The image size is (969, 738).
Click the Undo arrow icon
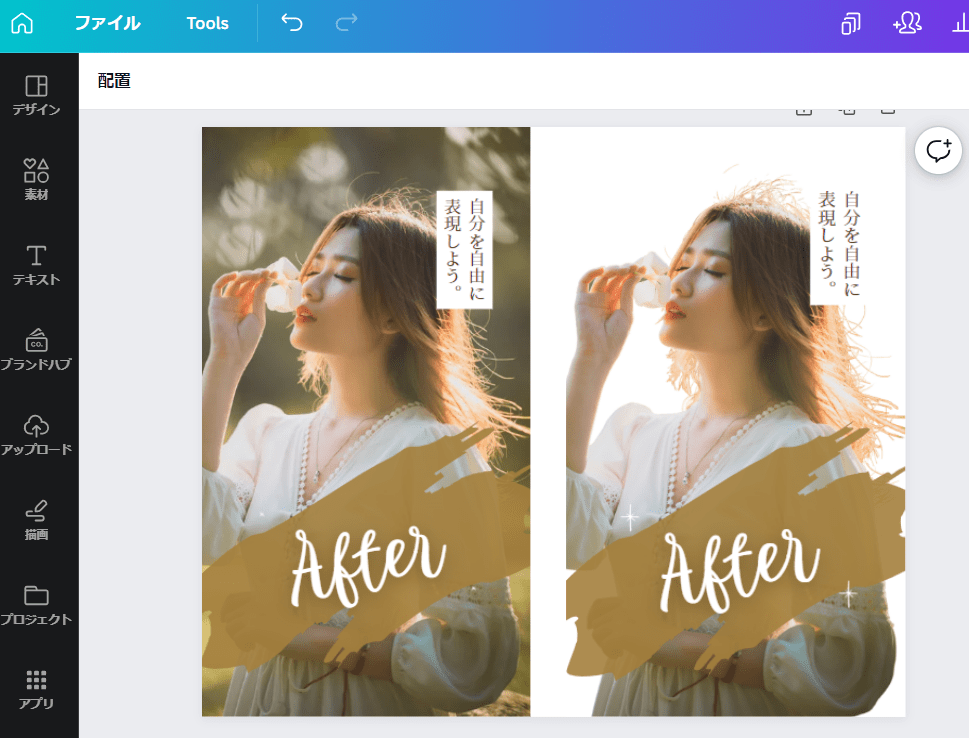pyautogui.click(x=290, y=24)
